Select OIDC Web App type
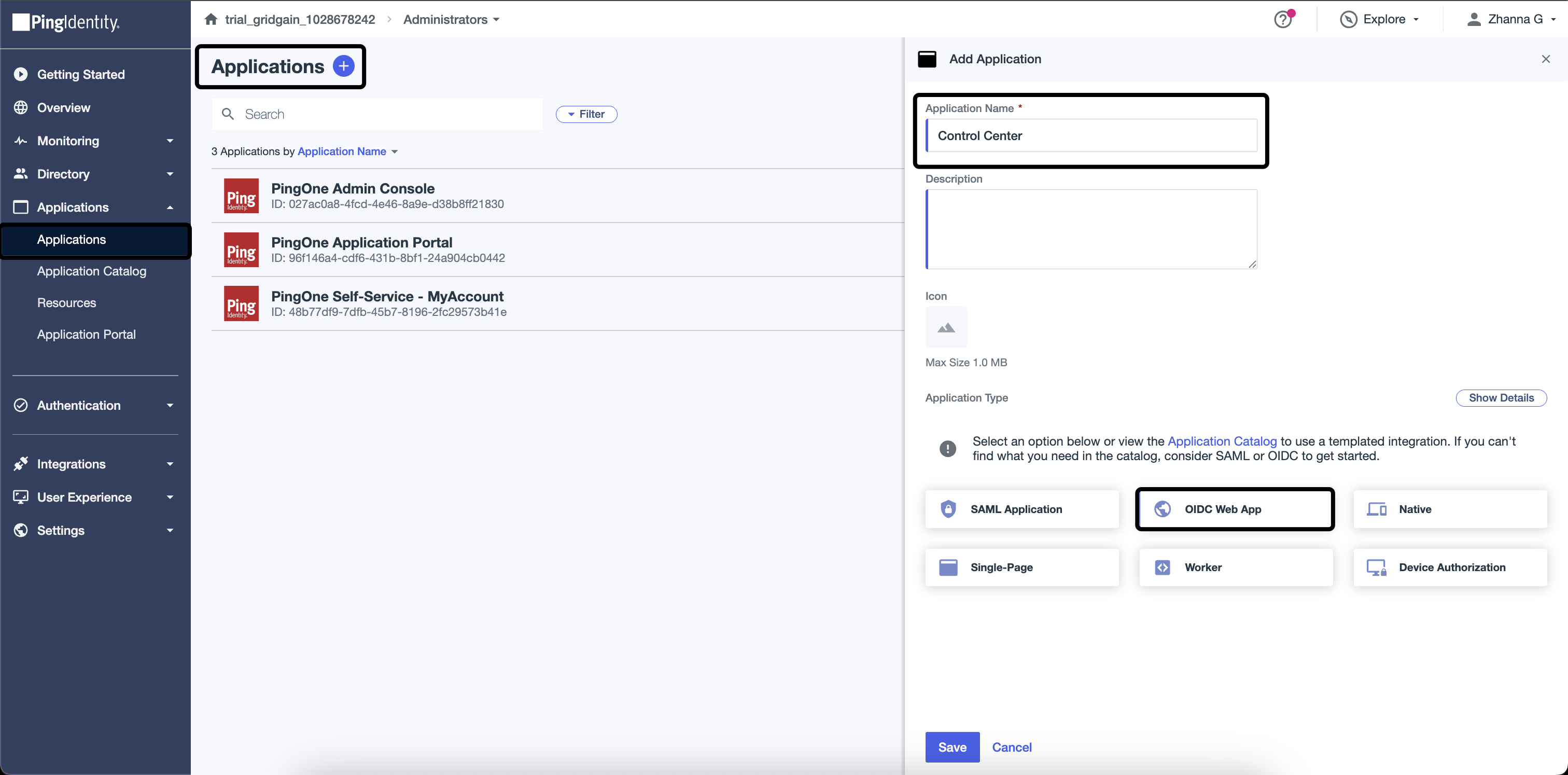 tap(1236, 509)
